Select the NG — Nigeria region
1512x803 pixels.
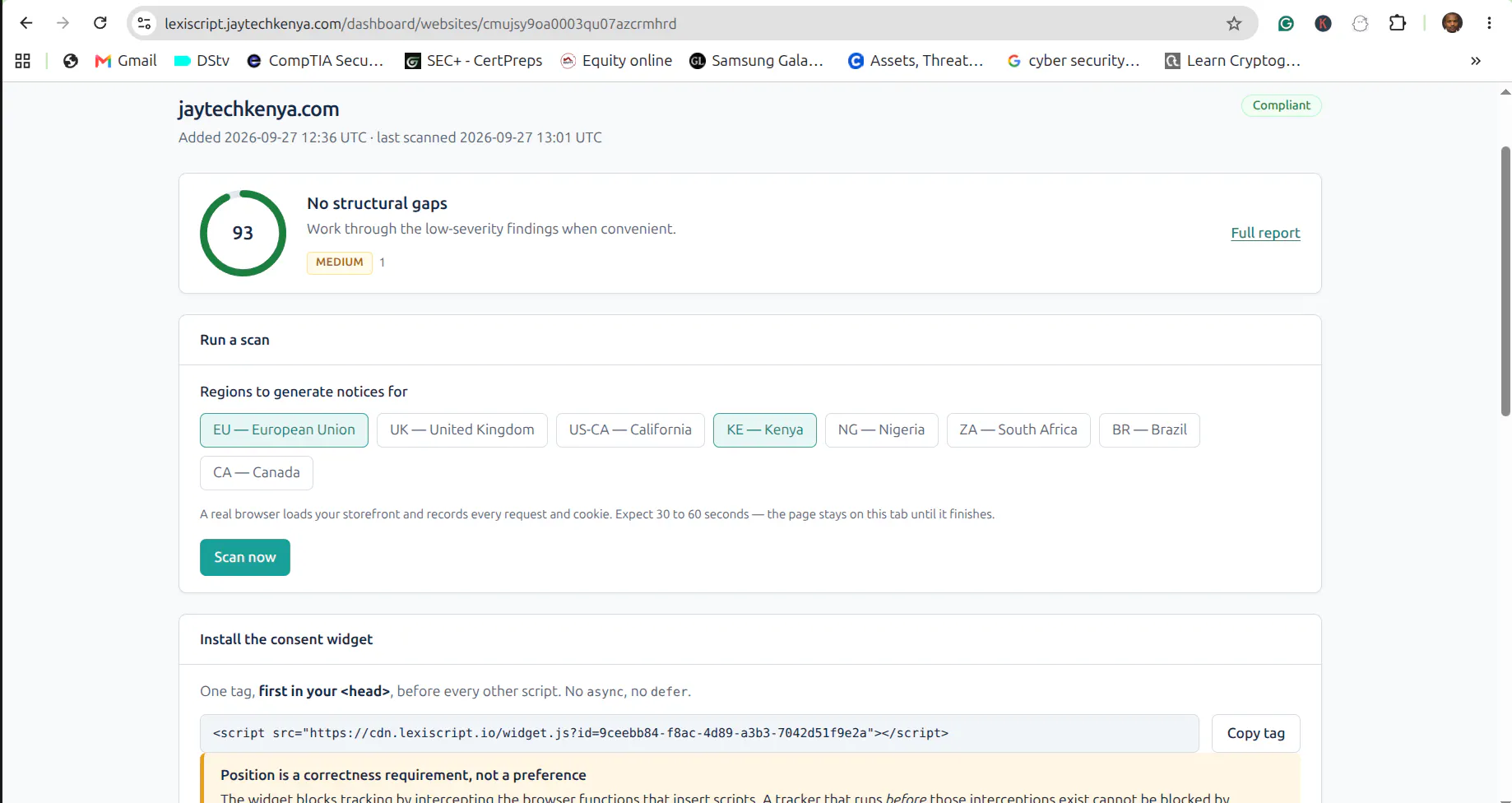click(882, 430)
